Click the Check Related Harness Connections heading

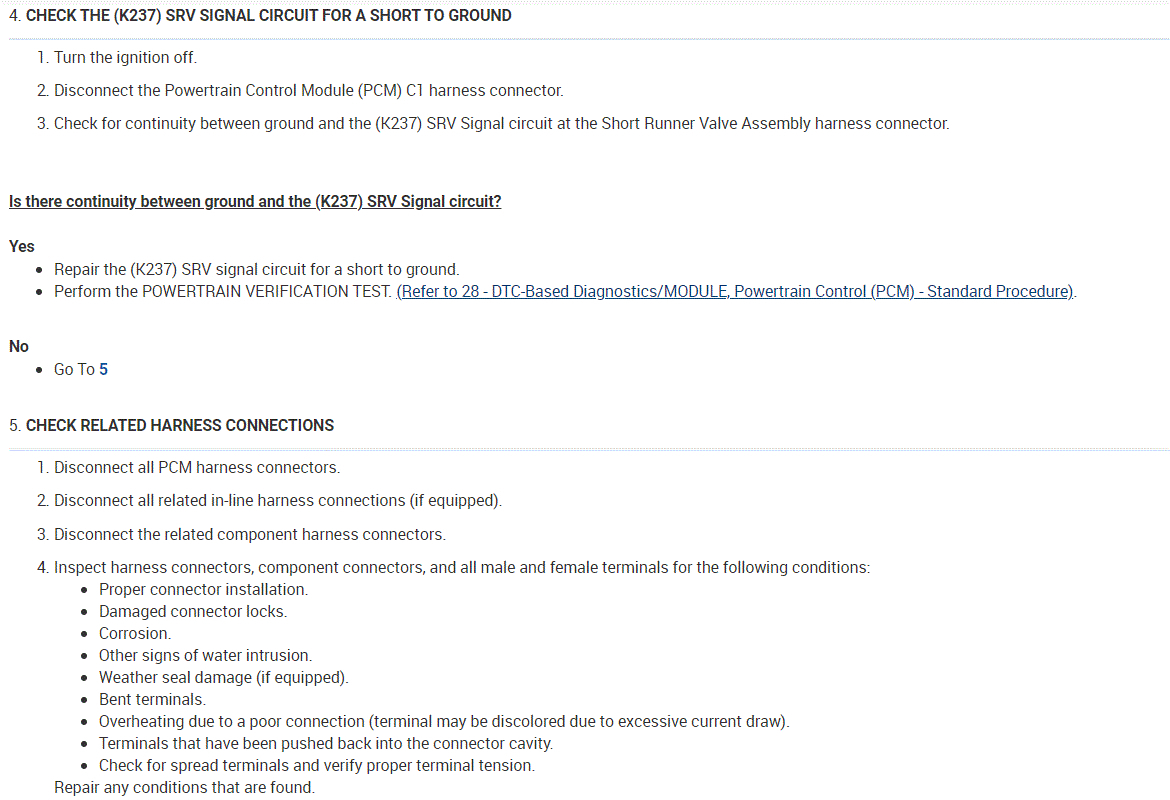(180, 426)
